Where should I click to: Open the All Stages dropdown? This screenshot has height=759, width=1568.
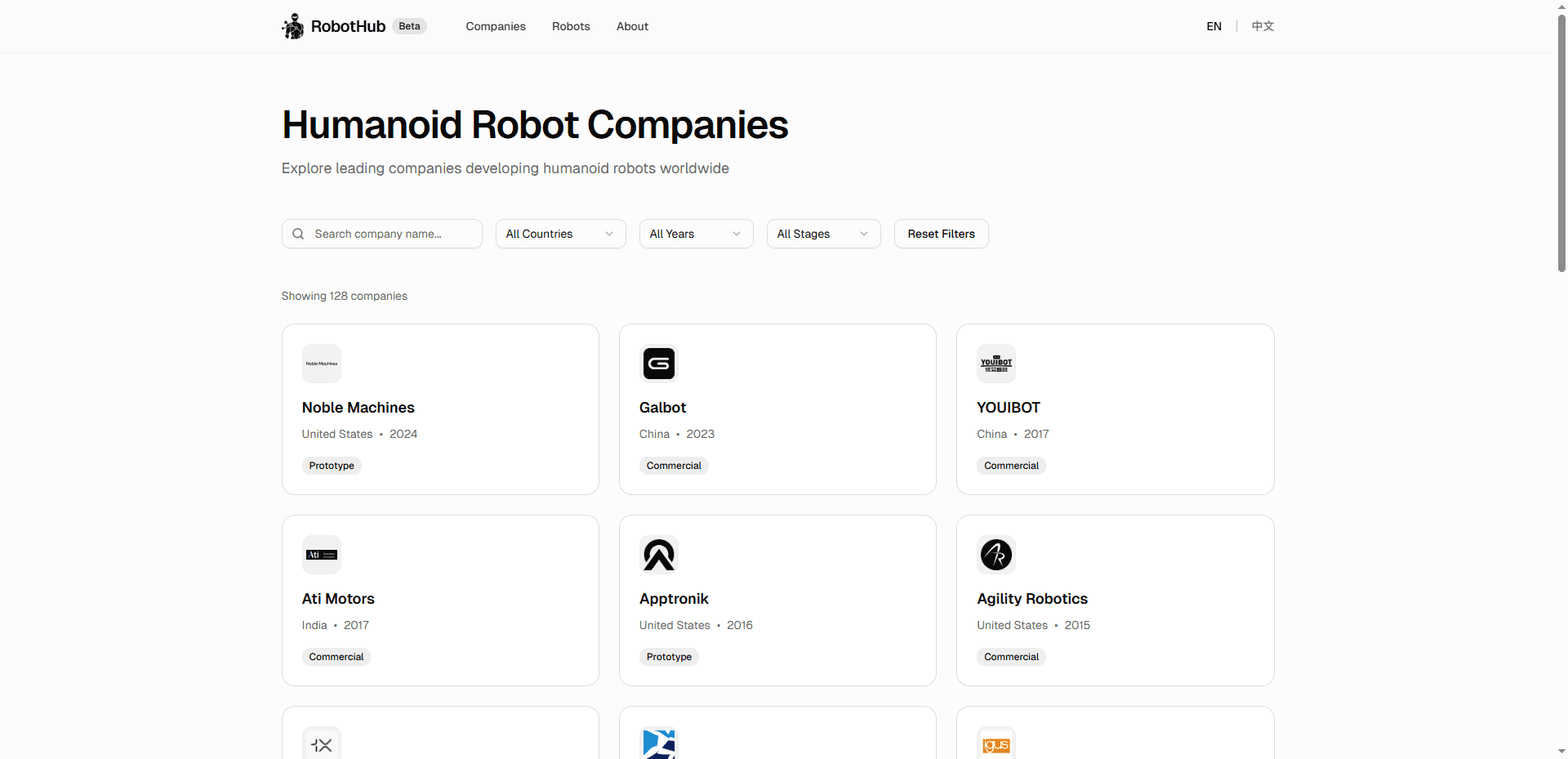pyautogui.click(x=822, y=234)
